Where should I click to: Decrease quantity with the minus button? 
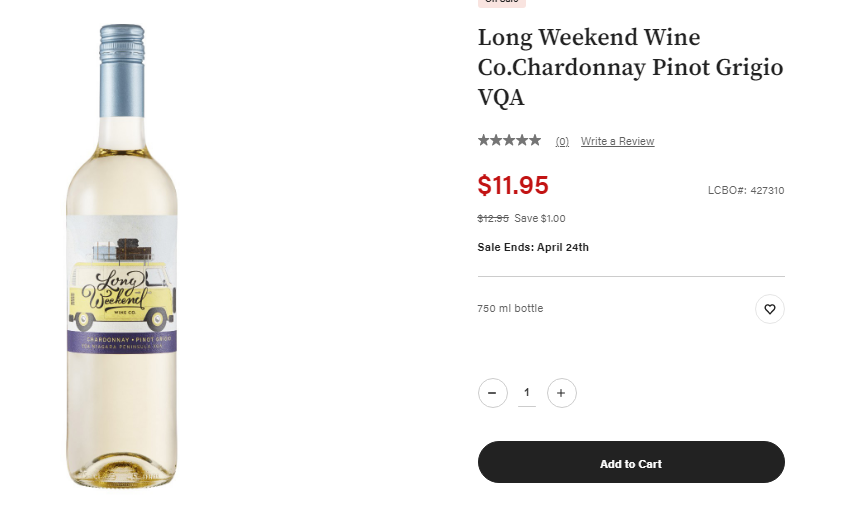pyautogui.click(x=493, y=393)
